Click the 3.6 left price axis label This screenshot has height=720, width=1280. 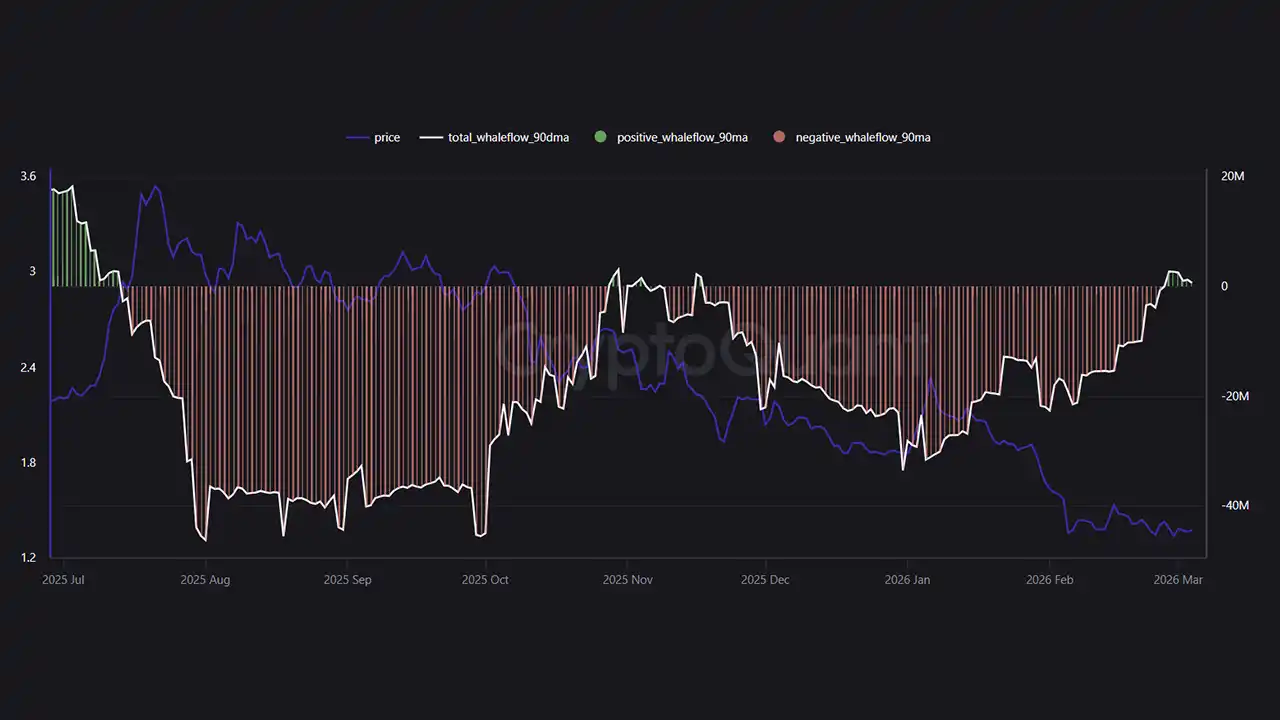pos(28,177)
